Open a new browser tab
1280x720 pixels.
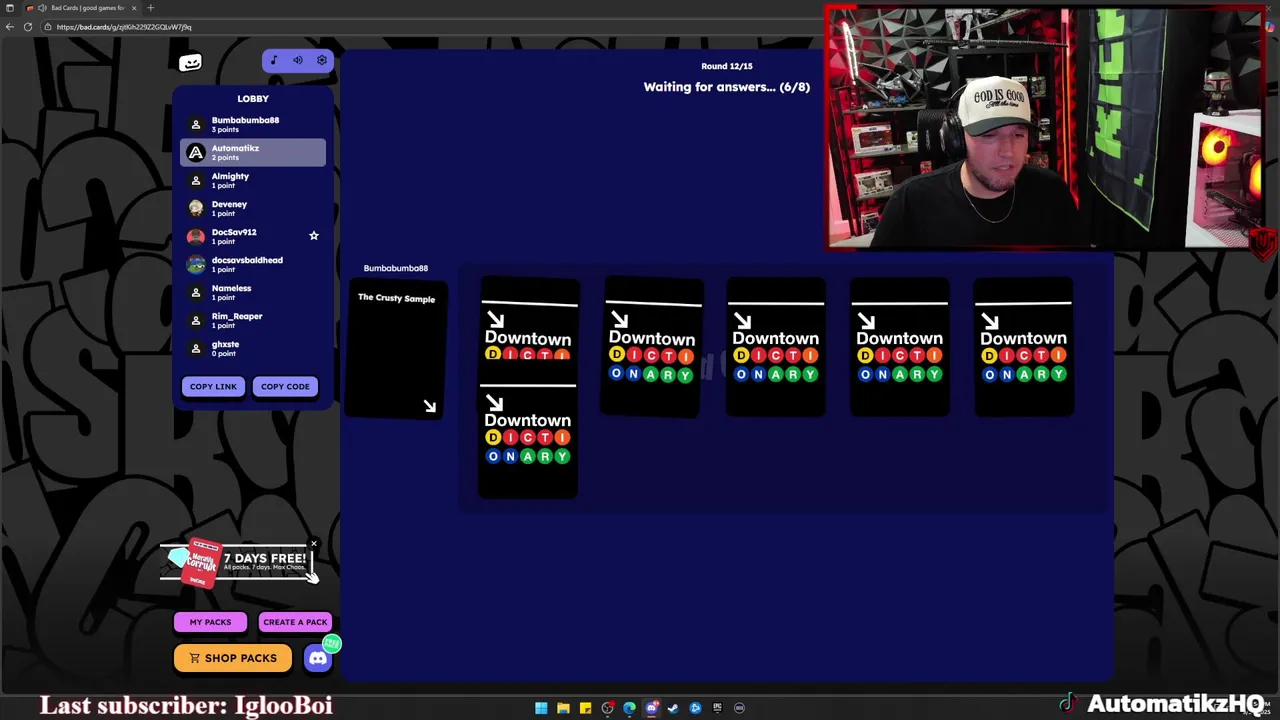click(151, 8)
